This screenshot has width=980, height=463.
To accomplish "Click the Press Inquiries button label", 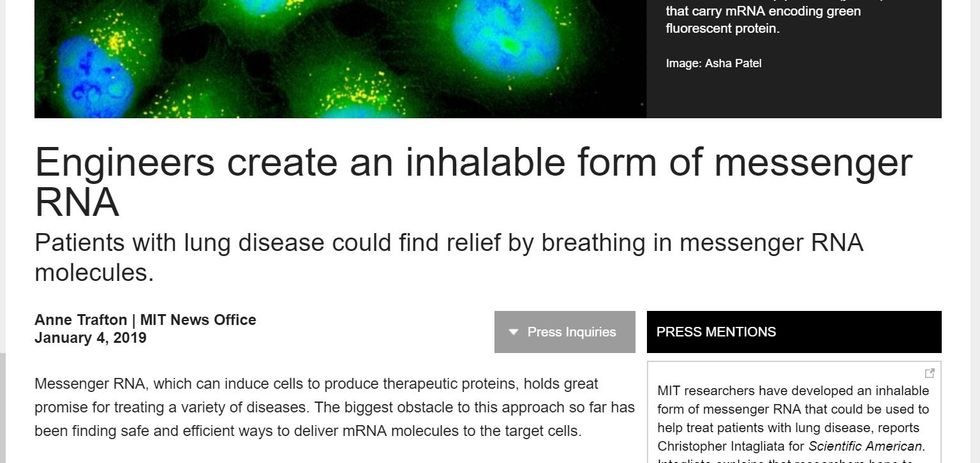I will point(571,332).
